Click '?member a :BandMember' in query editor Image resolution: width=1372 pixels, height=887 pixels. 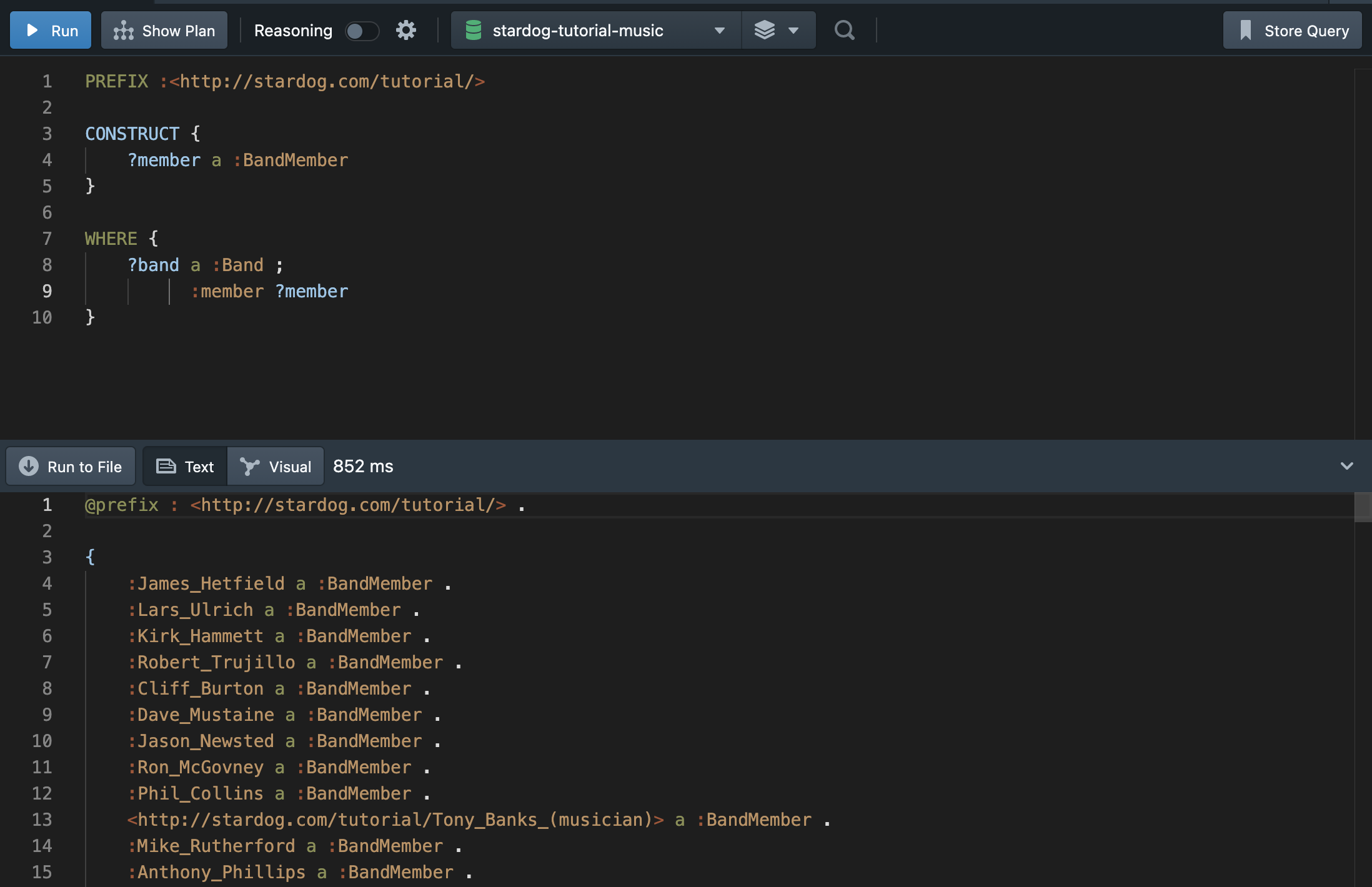(x=238, y=159)
